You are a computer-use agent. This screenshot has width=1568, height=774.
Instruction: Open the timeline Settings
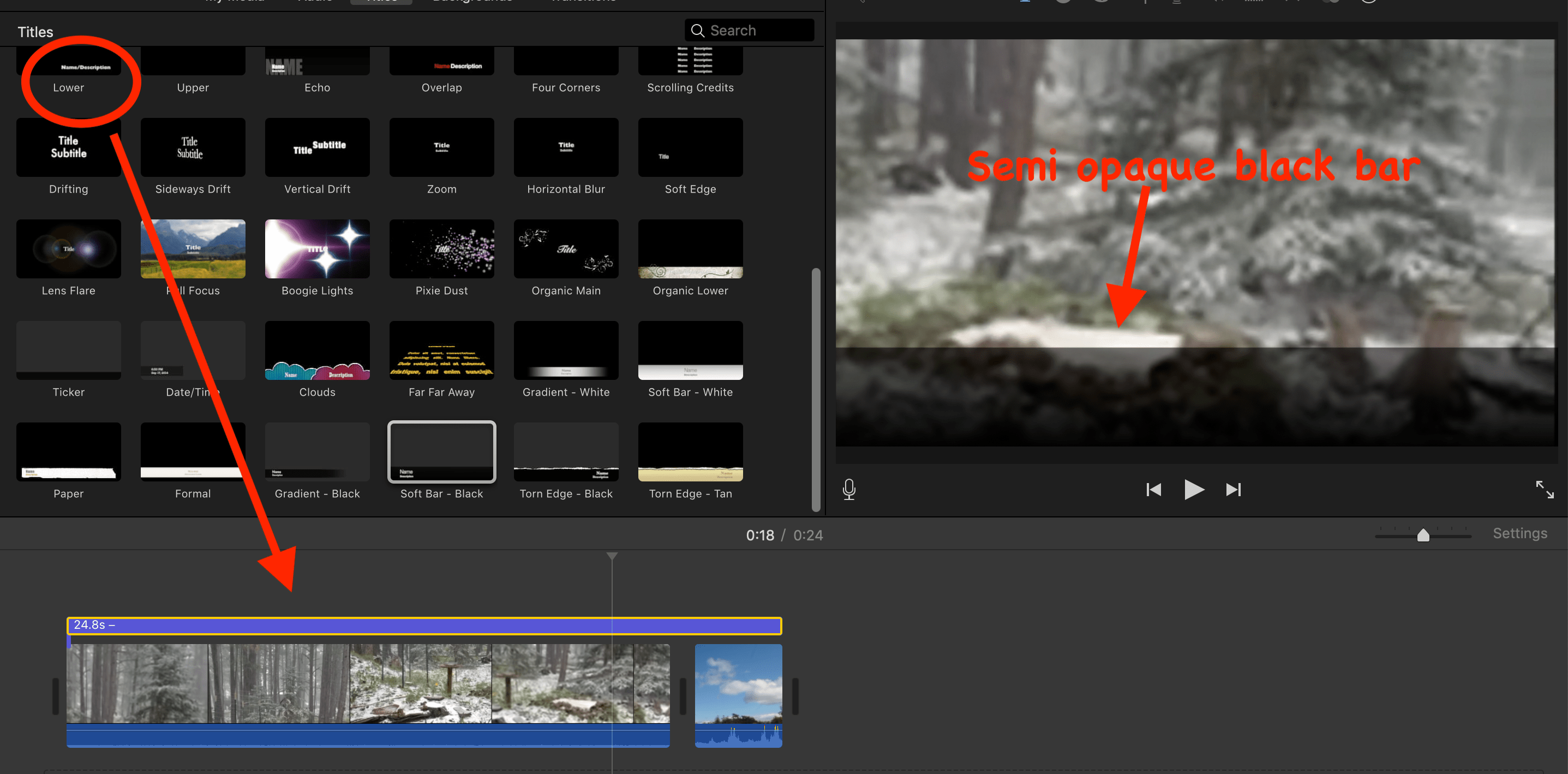coord(1519,533)
